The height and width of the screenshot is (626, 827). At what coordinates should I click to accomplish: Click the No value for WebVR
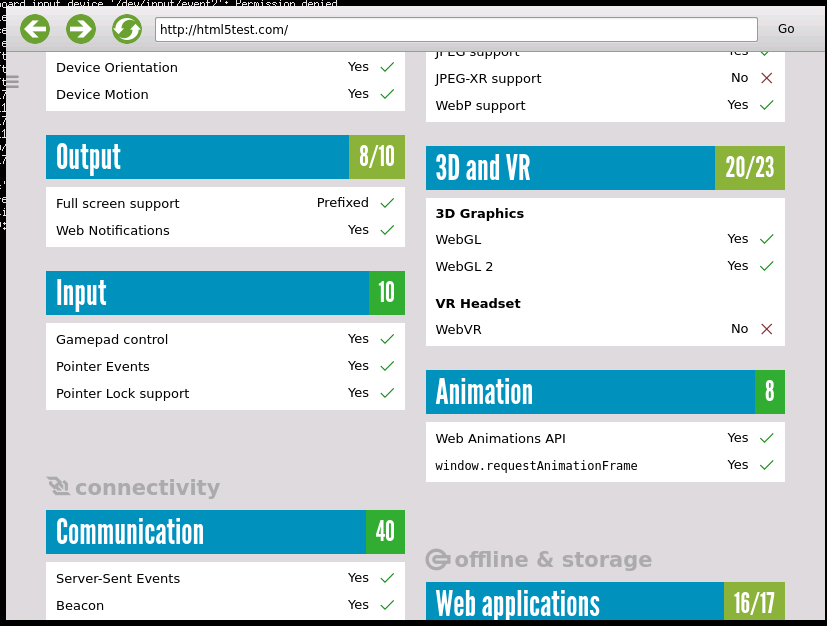point(739,329)
